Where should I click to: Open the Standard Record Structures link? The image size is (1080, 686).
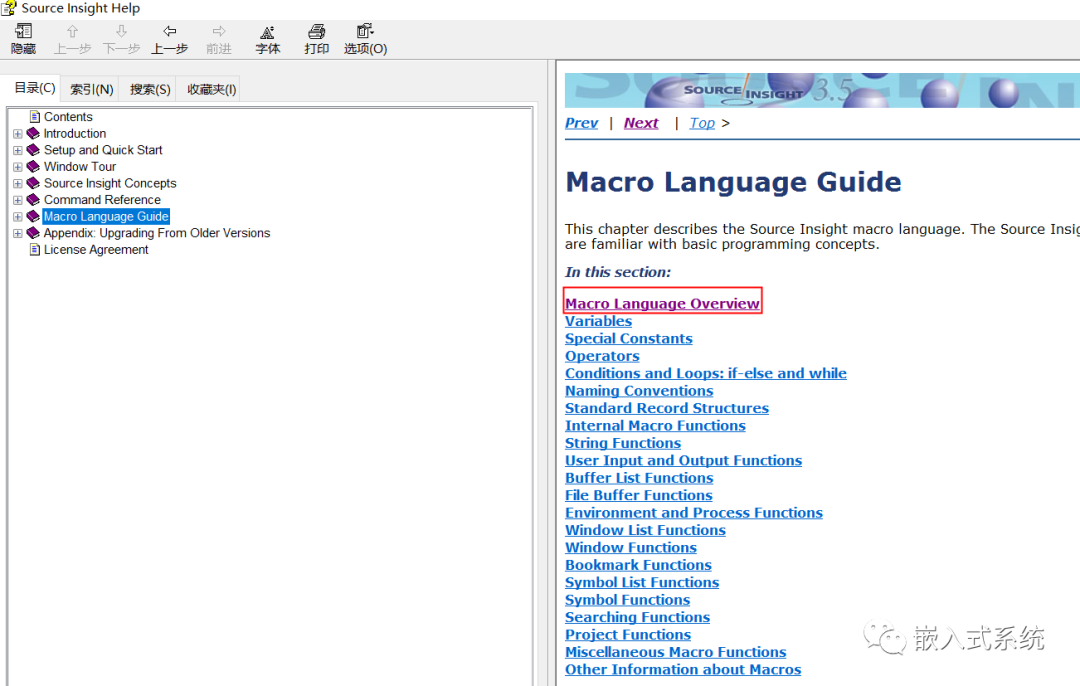coord(667,408)
